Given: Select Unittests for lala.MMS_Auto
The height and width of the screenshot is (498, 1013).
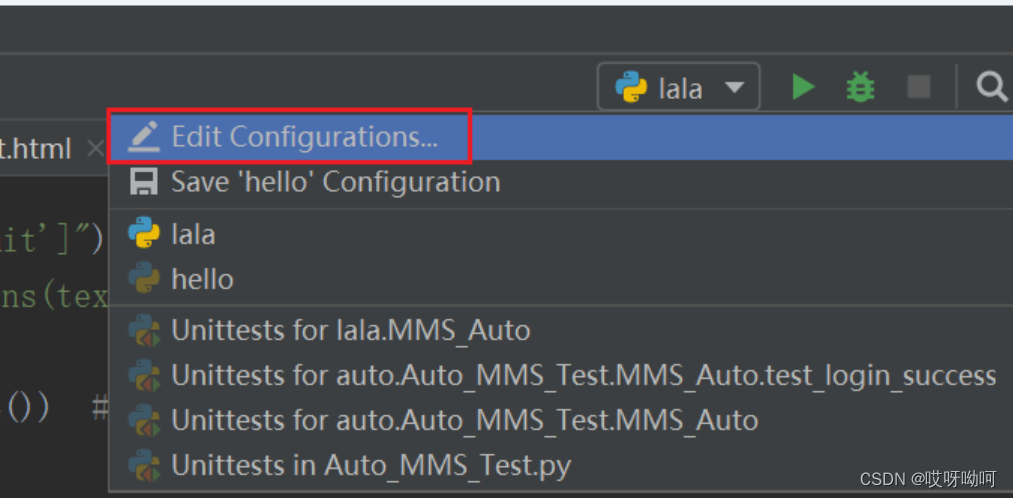Looking at the screenshot, I should click(350, 330).
